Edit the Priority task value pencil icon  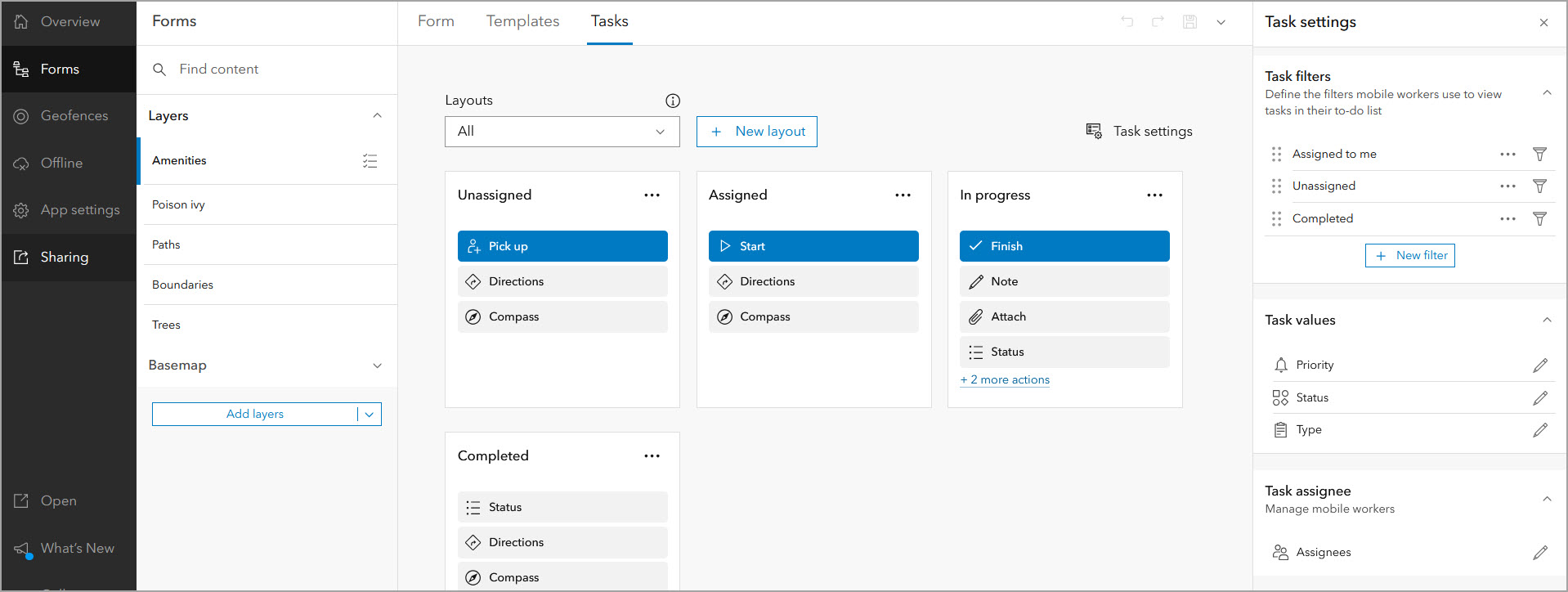point(1540,365)
